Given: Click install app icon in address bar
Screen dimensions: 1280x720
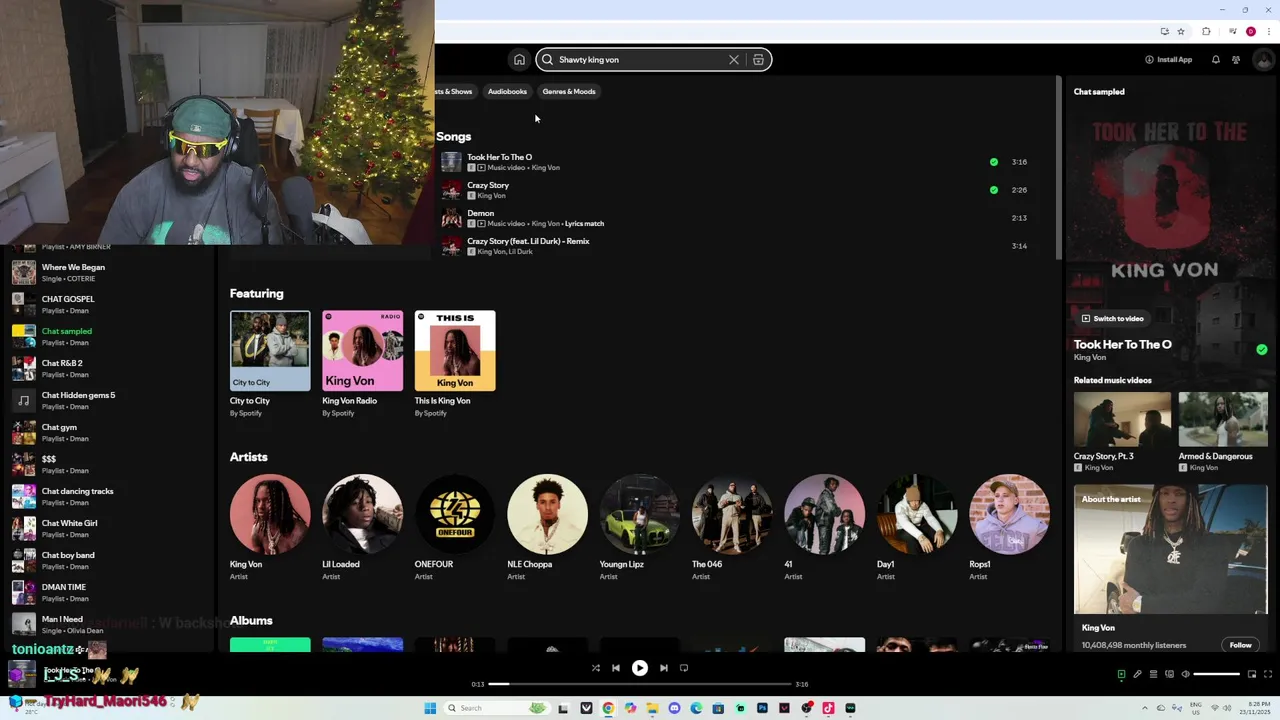Looking at the screenshot, I should coord(1164,31).
